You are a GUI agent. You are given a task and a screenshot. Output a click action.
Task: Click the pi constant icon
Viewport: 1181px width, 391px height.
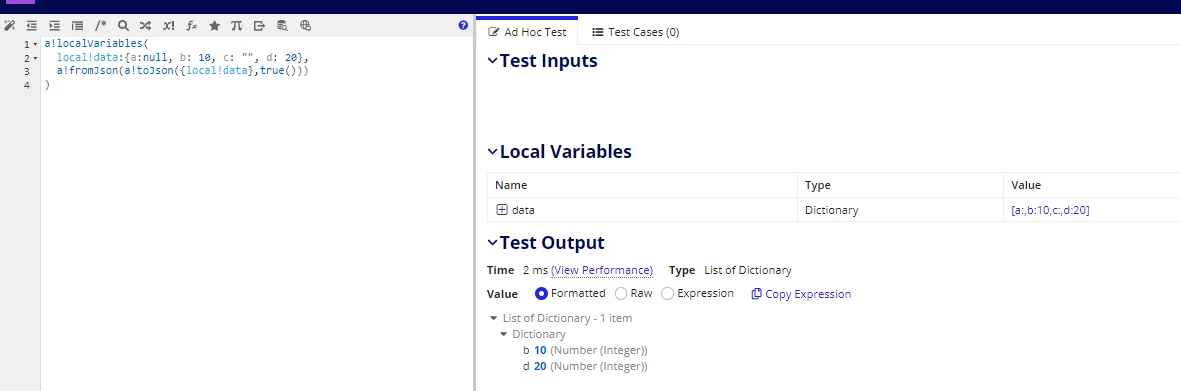237,26
